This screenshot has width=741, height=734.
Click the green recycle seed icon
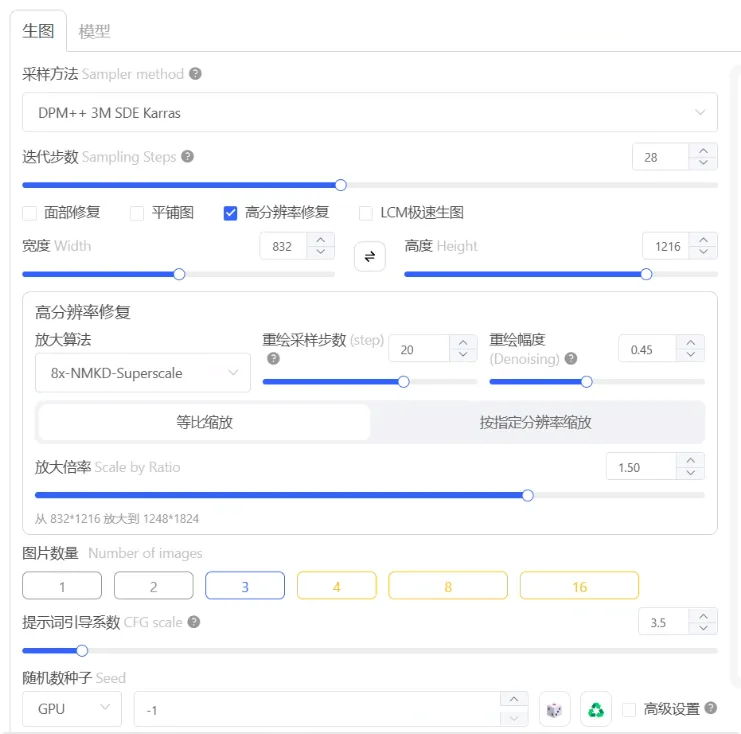[x=595, y=709]
